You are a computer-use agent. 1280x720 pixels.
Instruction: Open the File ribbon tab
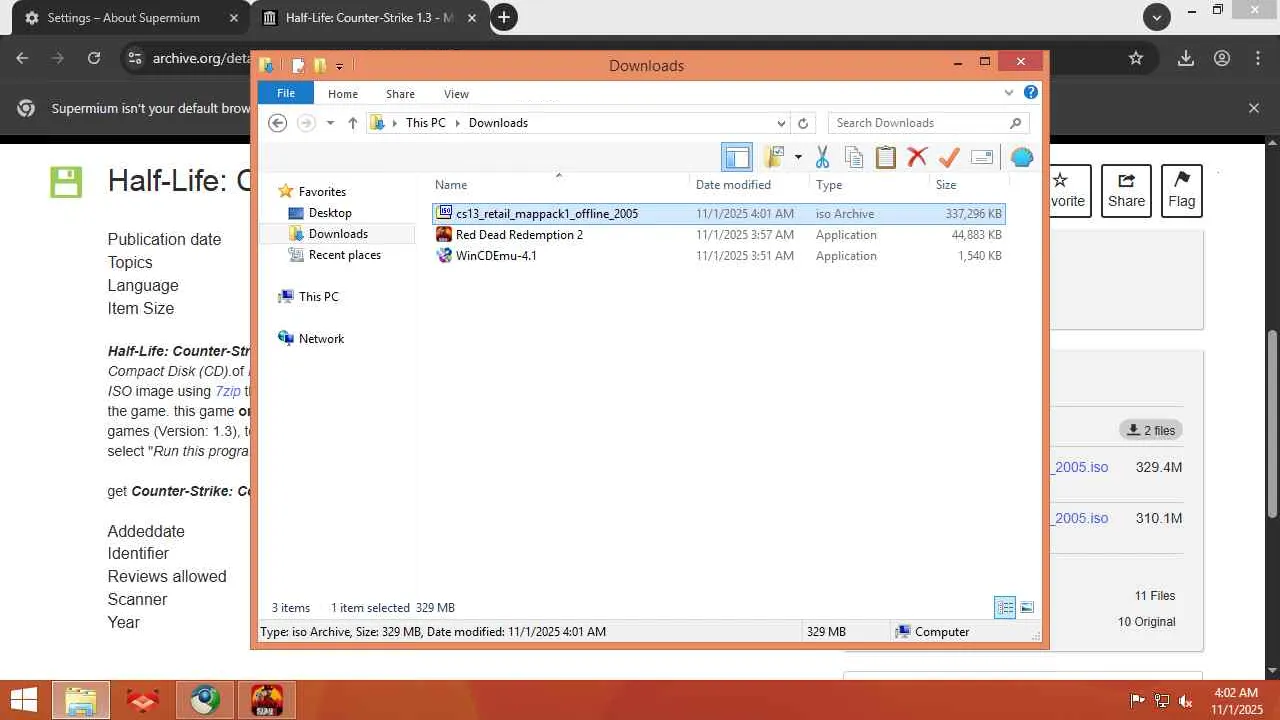[x=286, y=93]
